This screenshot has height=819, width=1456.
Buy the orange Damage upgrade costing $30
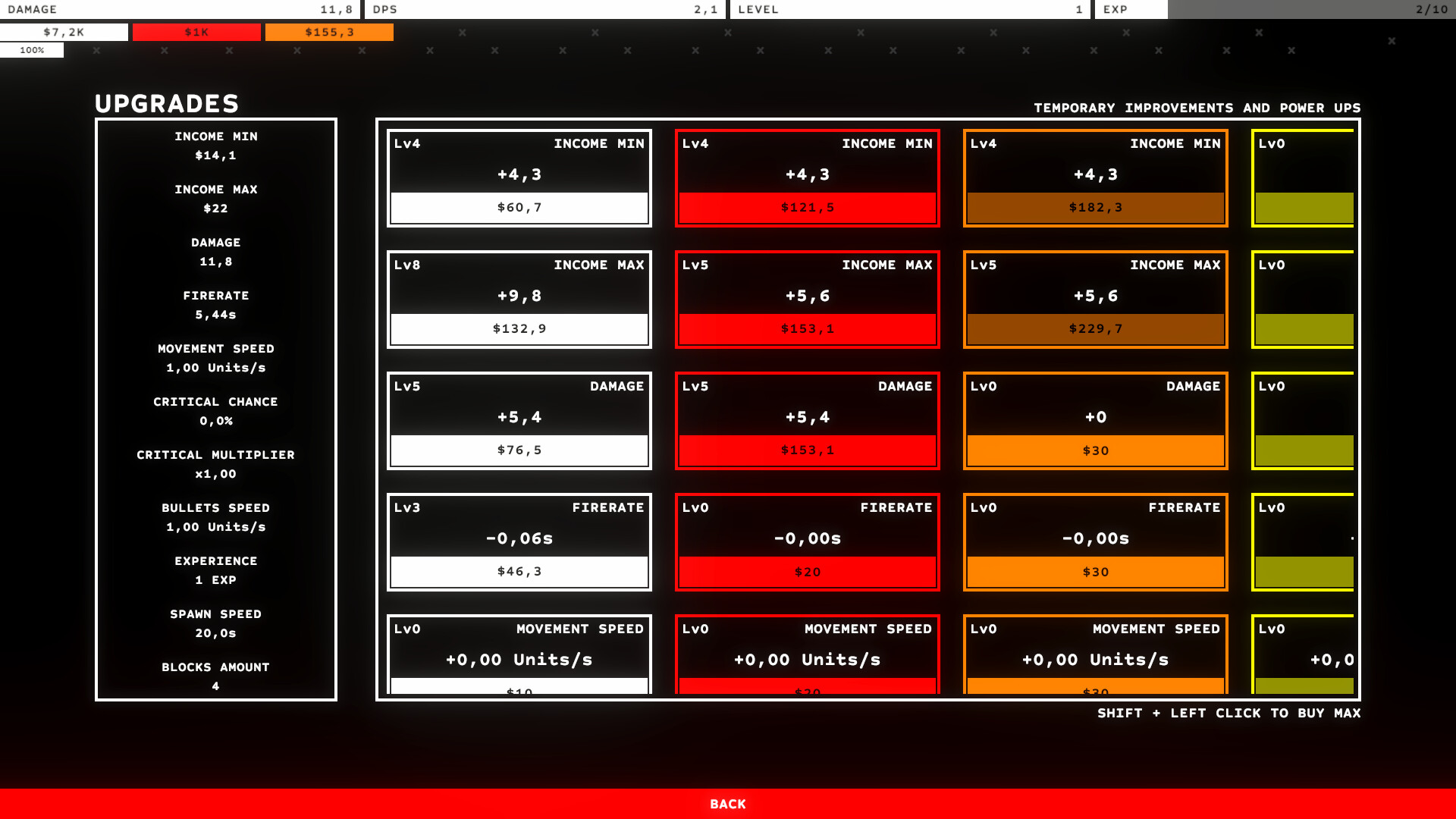1094,420
